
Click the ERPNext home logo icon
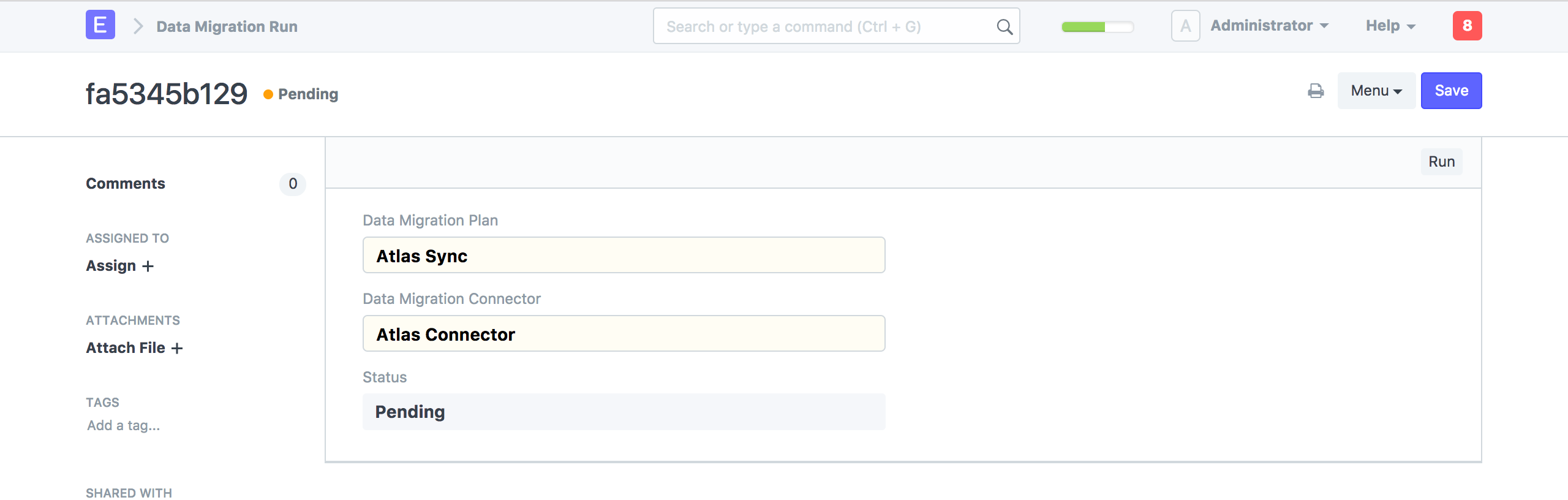coord(100,25)
